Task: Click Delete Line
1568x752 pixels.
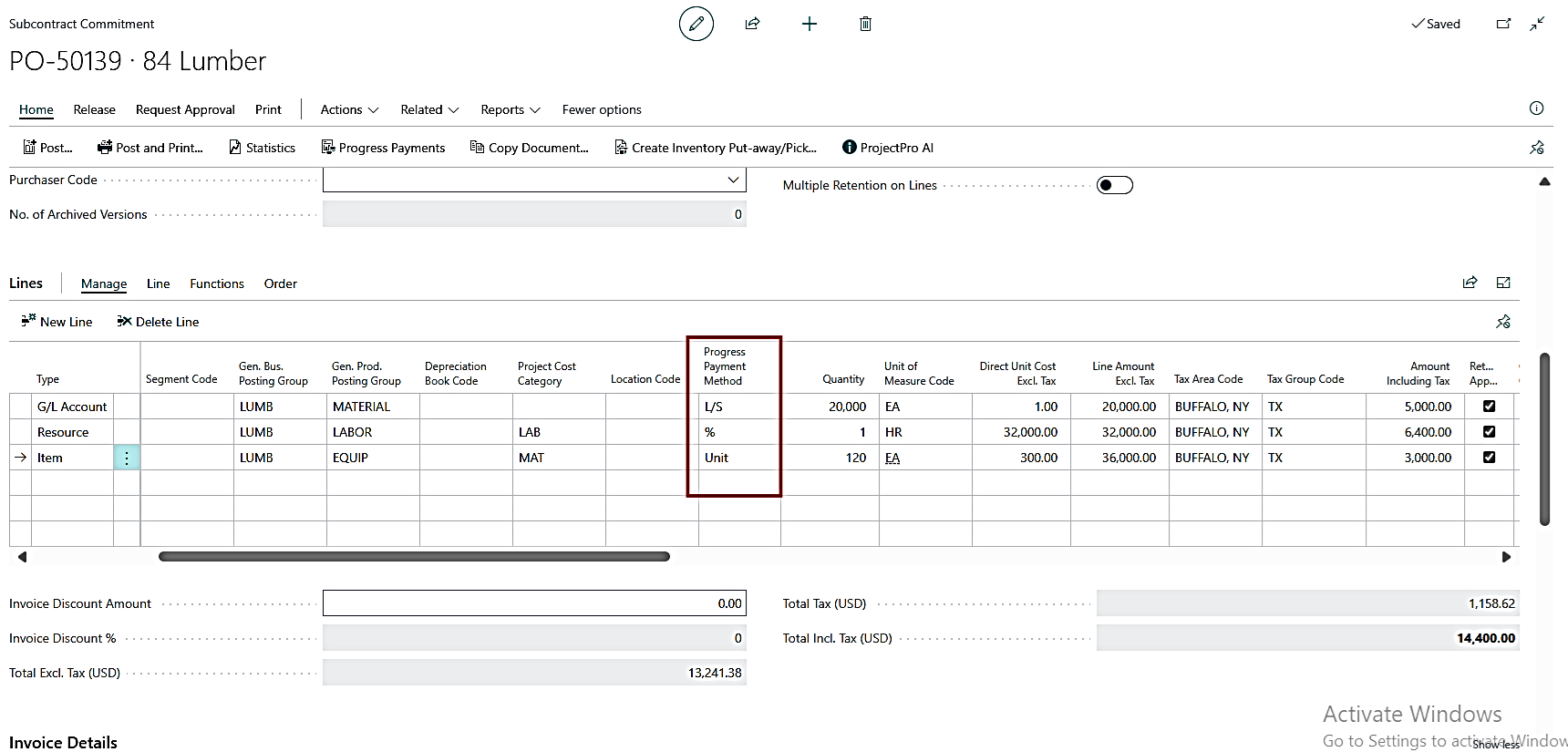Action: click(158, 322)
